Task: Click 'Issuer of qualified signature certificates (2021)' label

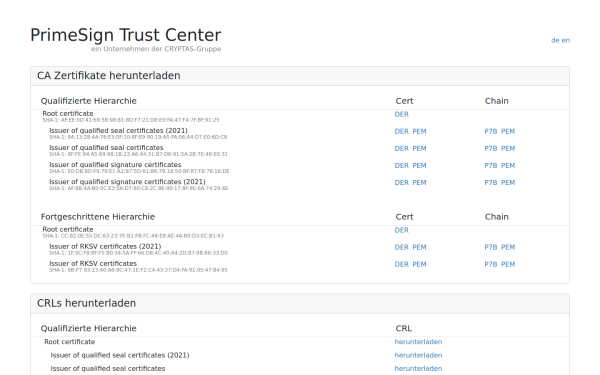Action: (x=127, y=182)
